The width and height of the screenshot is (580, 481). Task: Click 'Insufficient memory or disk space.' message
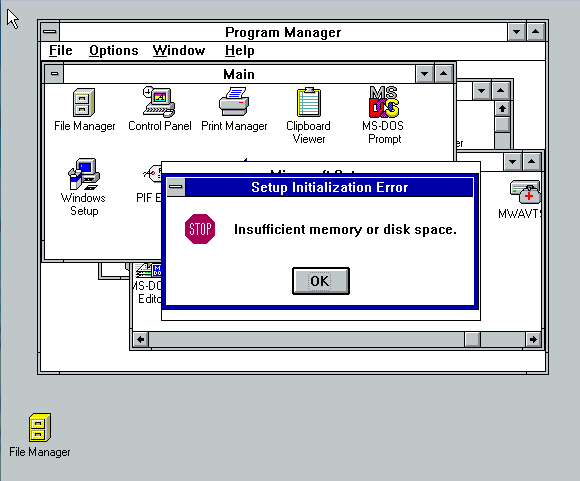click(x=345, y=229)
